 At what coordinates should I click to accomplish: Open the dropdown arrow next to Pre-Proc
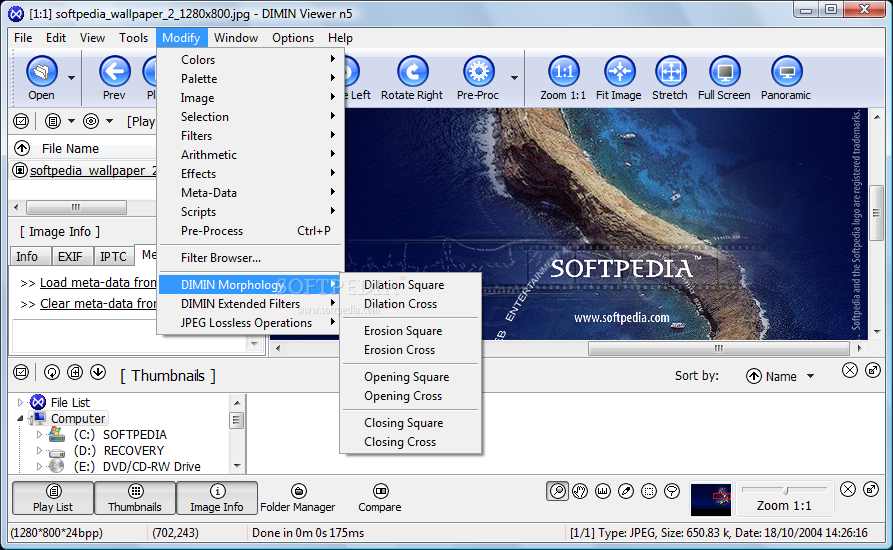click(x=514, y=77)
